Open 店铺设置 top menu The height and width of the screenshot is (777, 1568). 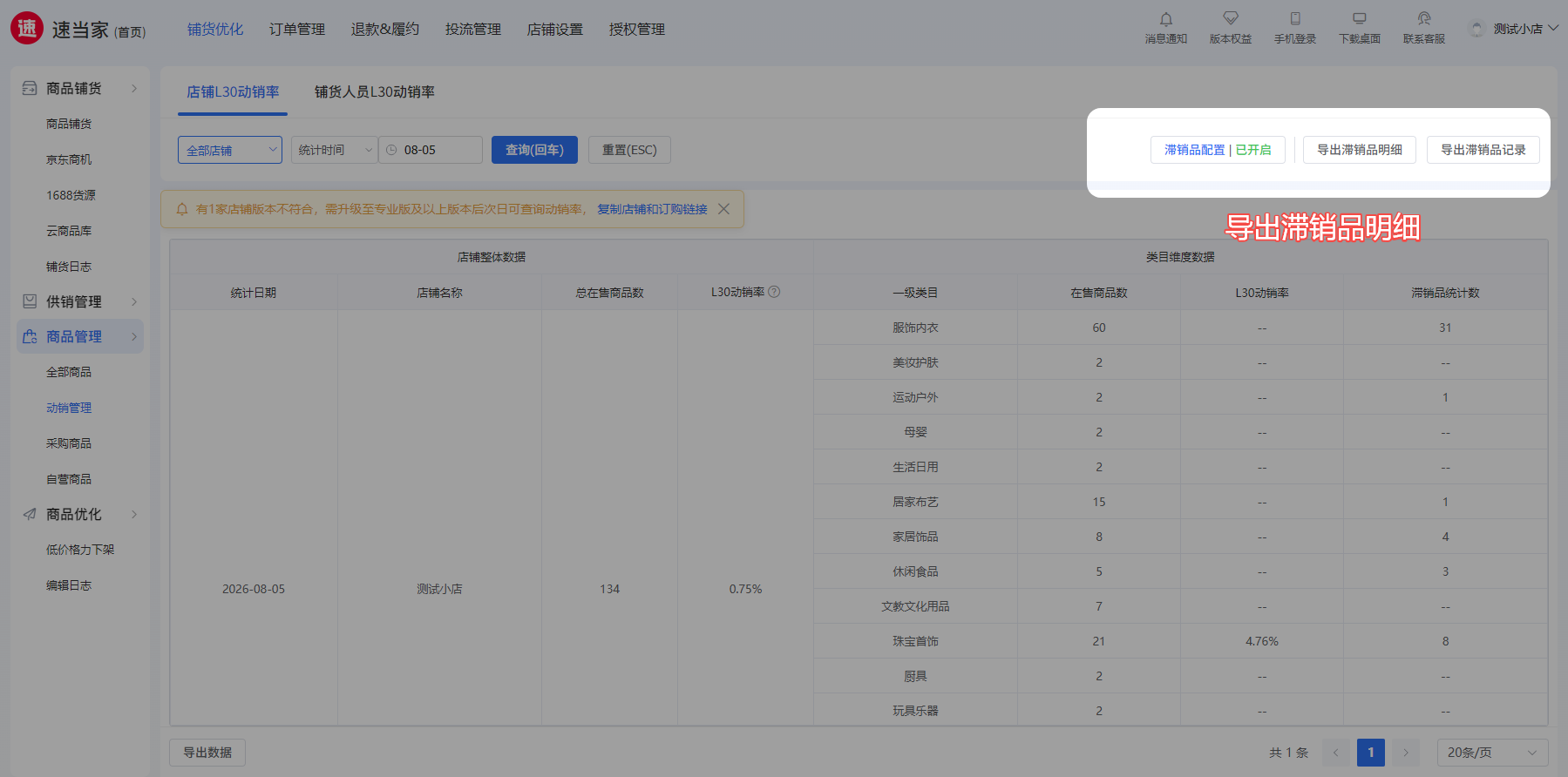point(555,29)
